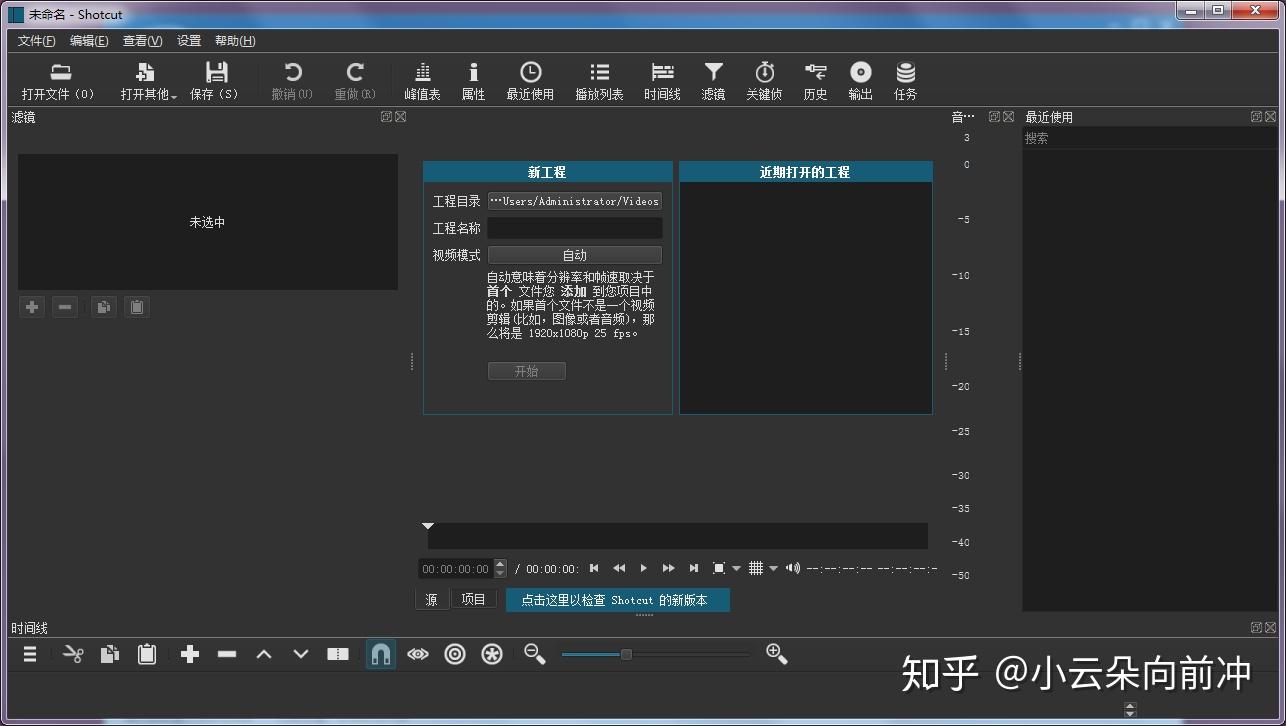Image resolution: width=1286 pixels, height=726 pixels.
Task: Click the timeline Lift up-arrow icon
Action: (x=264, y=654)
